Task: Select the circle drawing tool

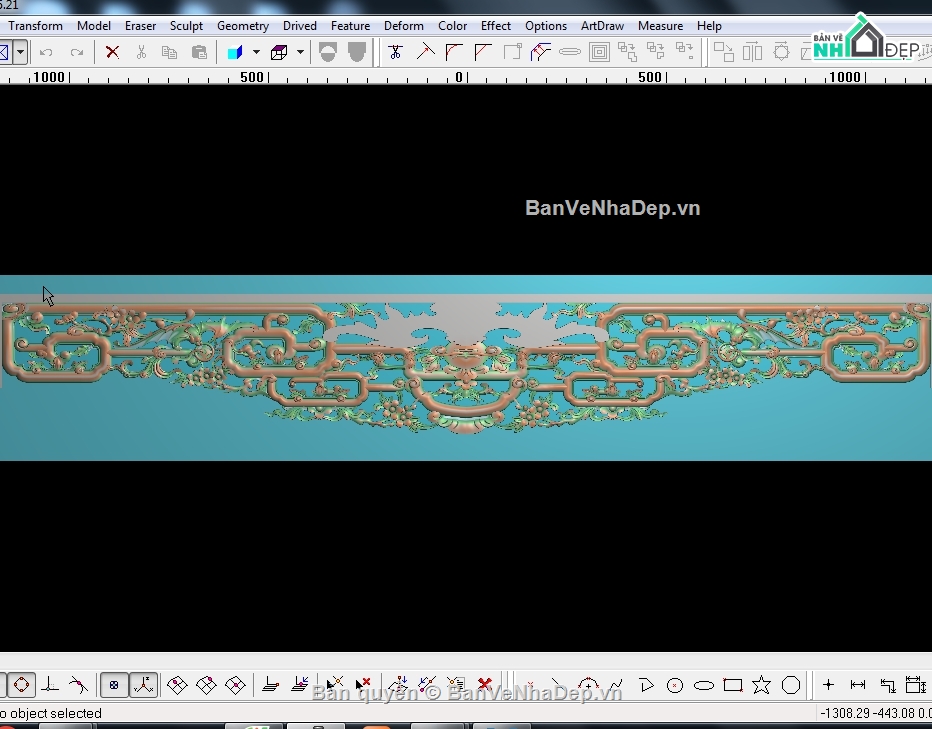Action: 675,685
